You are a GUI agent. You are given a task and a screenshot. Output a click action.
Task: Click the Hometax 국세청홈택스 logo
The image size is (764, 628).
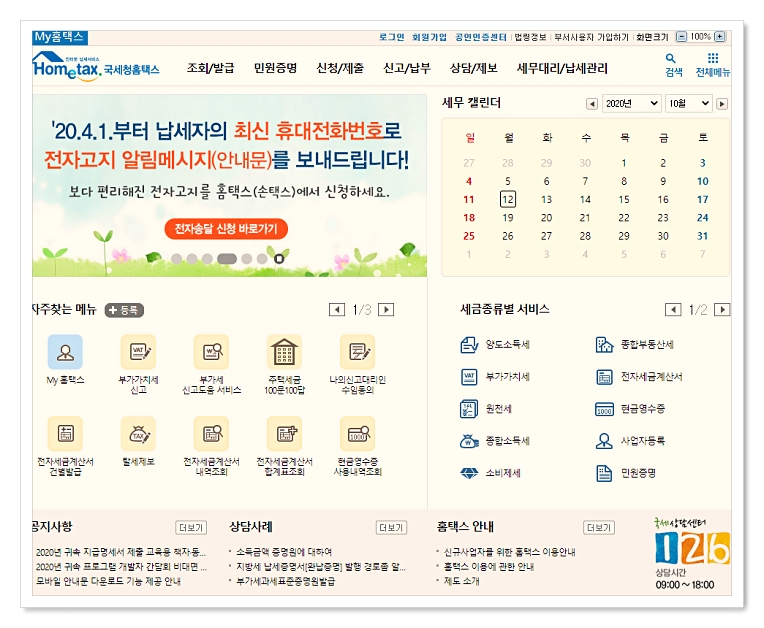pyautogui.click(x=96, y=67)
